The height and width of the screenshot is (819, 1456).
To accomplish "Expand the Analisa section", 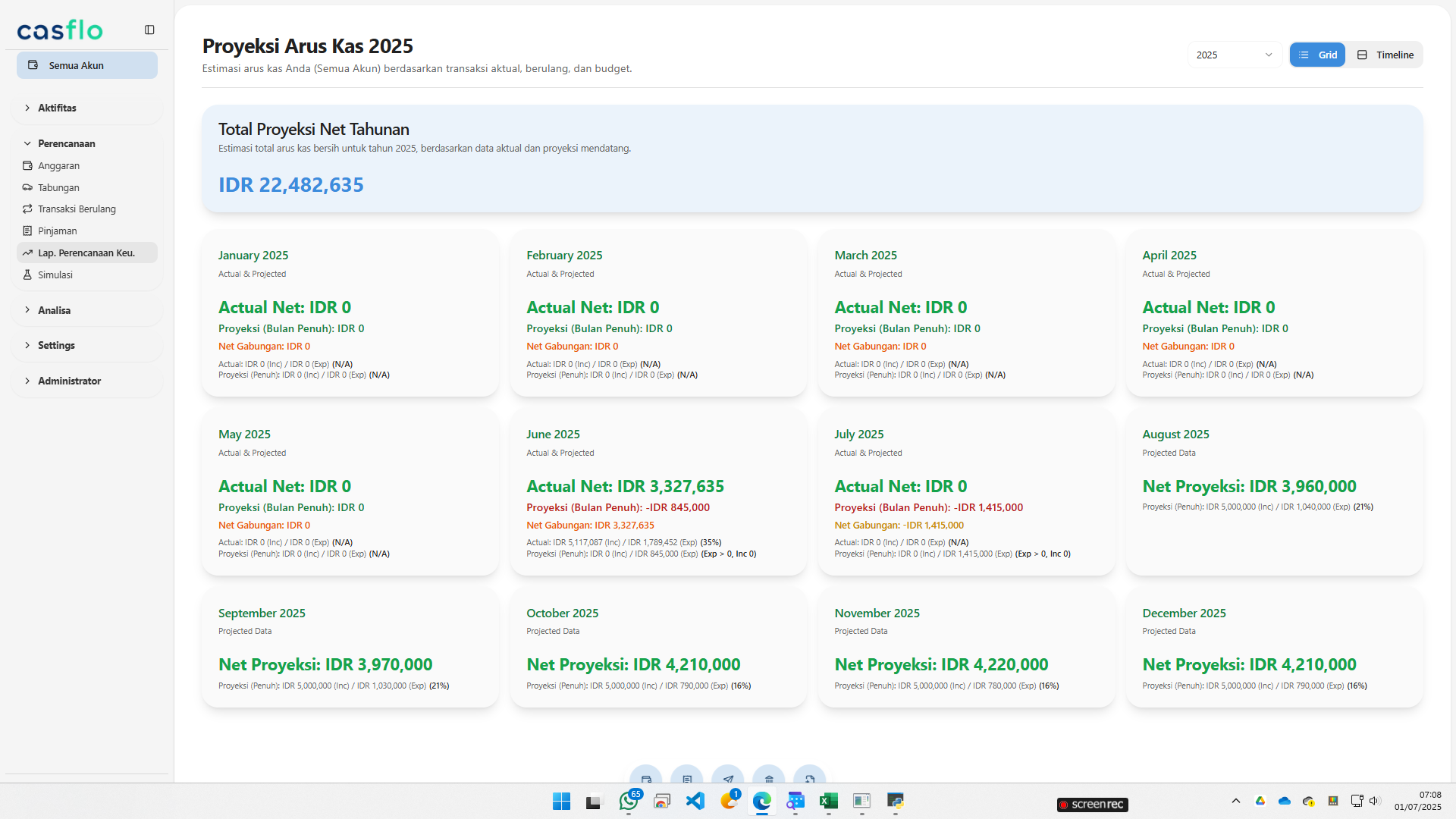I will [x=54, y=310].
